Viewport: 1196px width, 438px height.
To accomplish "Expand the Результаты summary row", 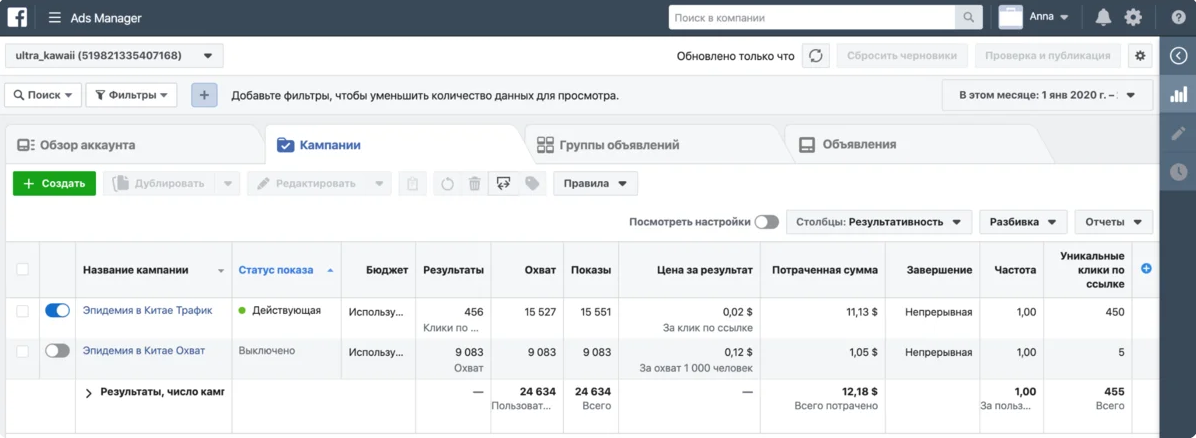I will (89, 393).
